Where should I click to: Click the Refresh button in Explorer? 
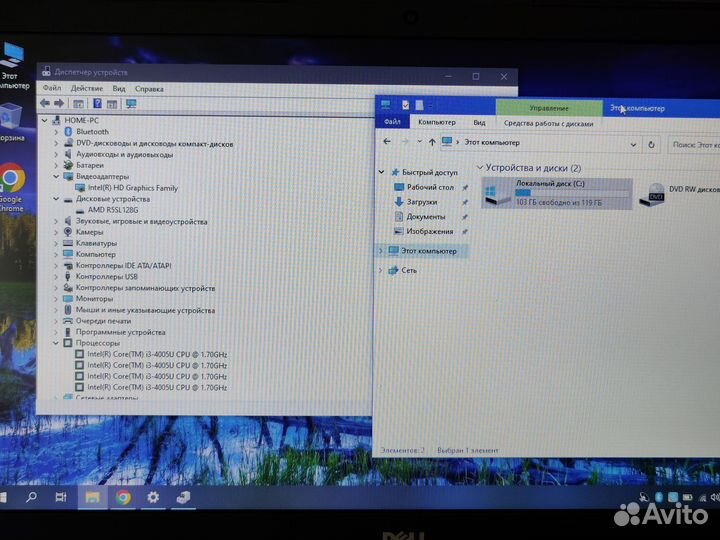651,145
